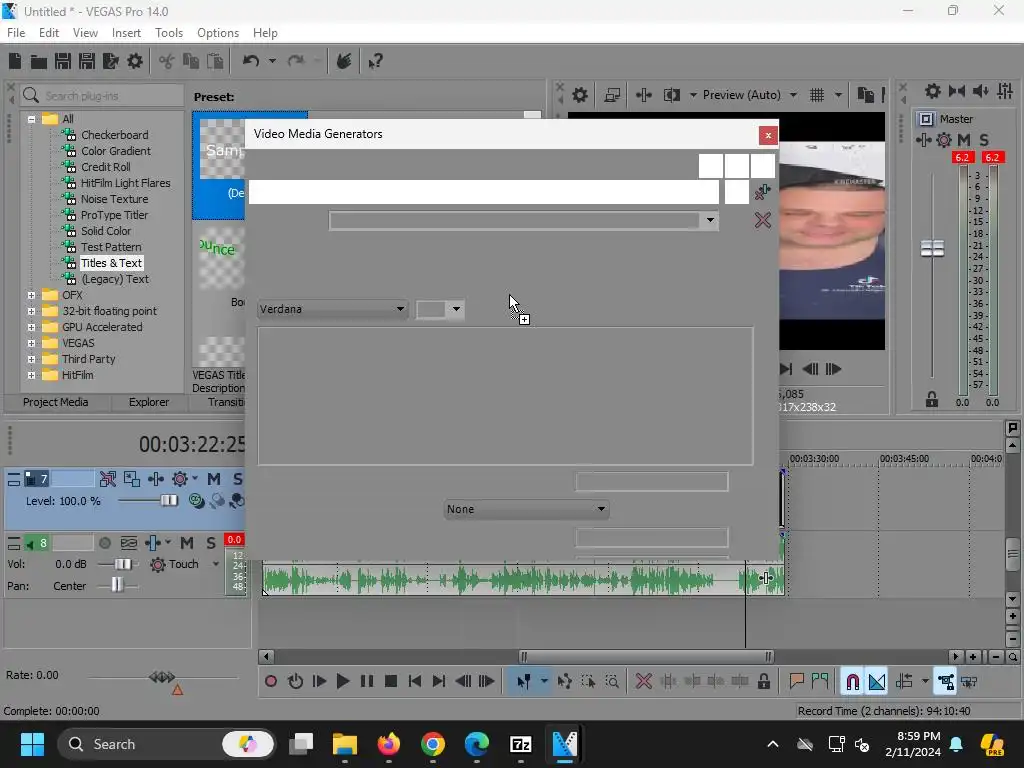Click the Master volume fader
This screenshot has width=1024, height=768.
click(x=932, y=248)
